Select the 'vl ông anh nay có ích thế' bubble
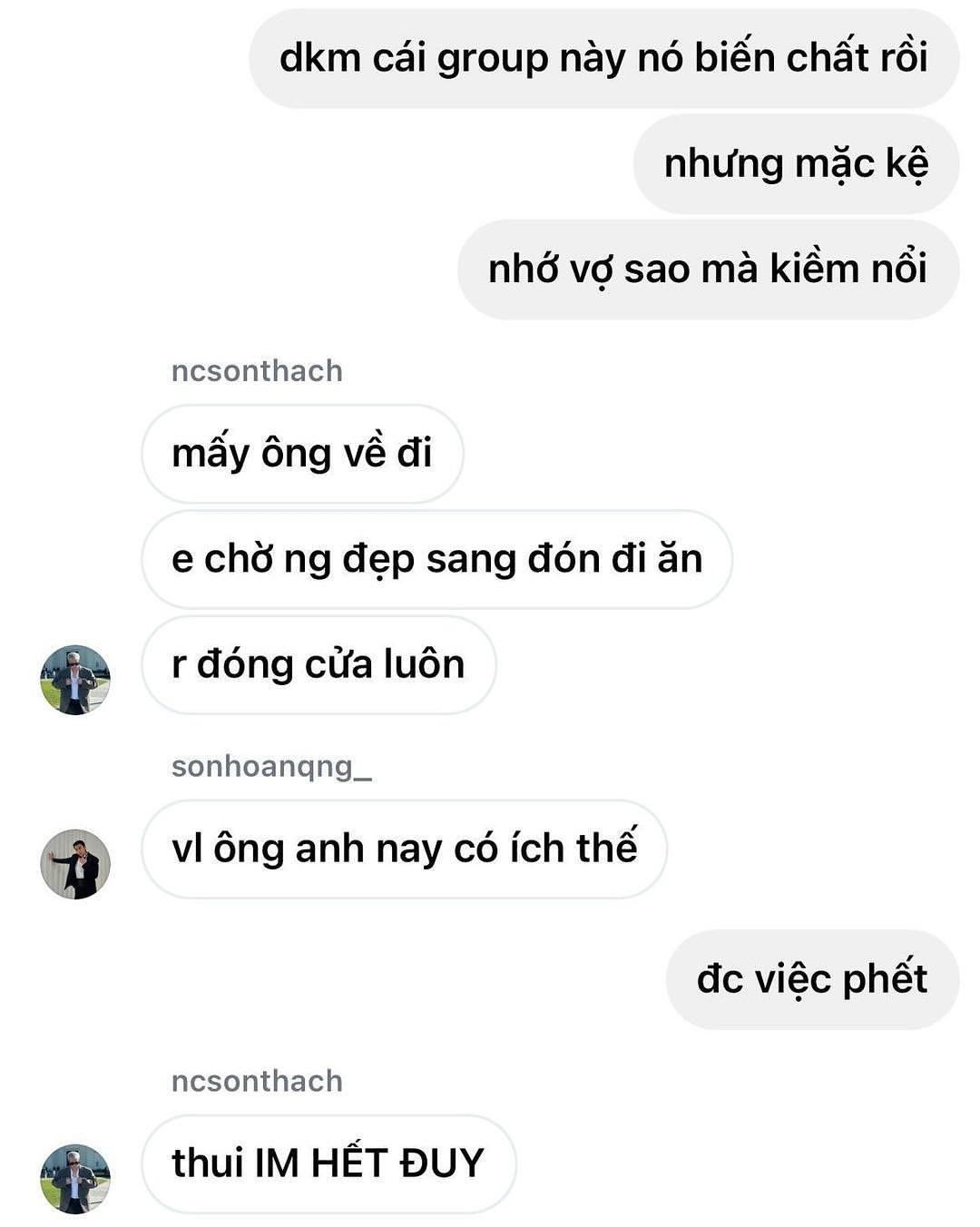Screen dimensions: 980x1227 tap(404, 849)
